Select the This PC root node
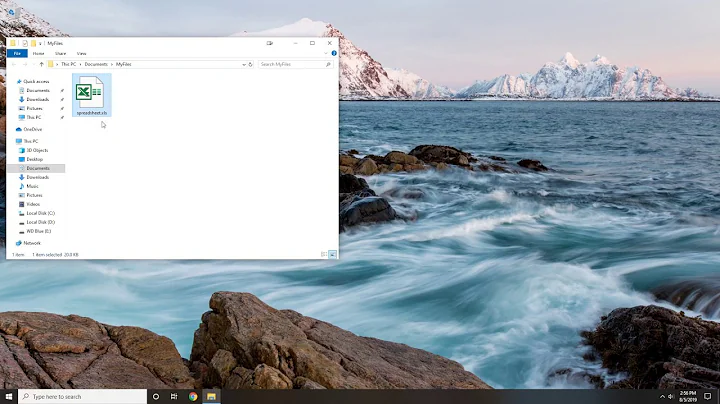Viewport: 720px width, 404px height. pos(31,141)
